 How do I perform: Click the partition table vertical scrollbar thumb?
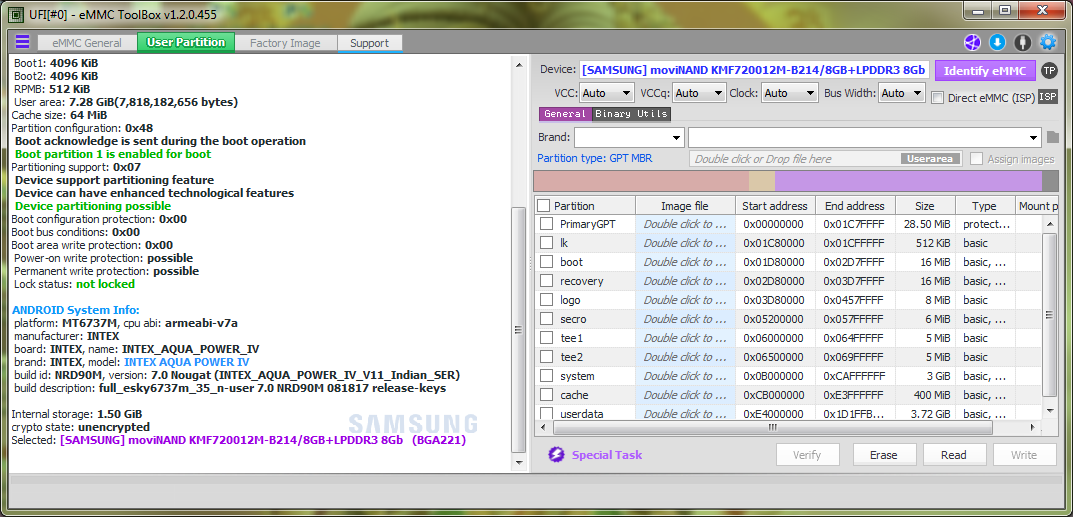tap(1048, 315)
